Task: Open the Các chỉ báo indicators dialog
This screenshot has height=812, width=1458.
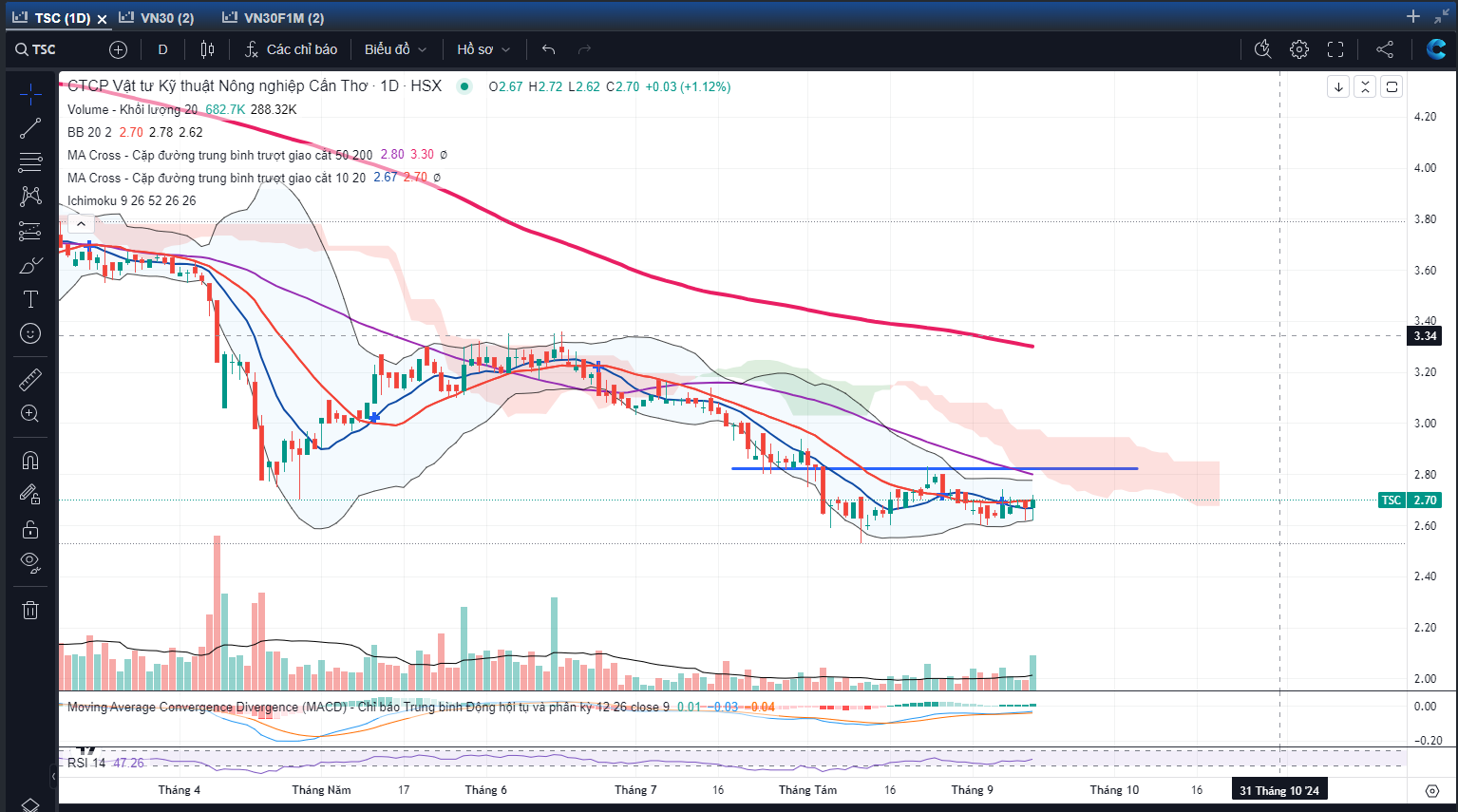Action: click(291, 49)
